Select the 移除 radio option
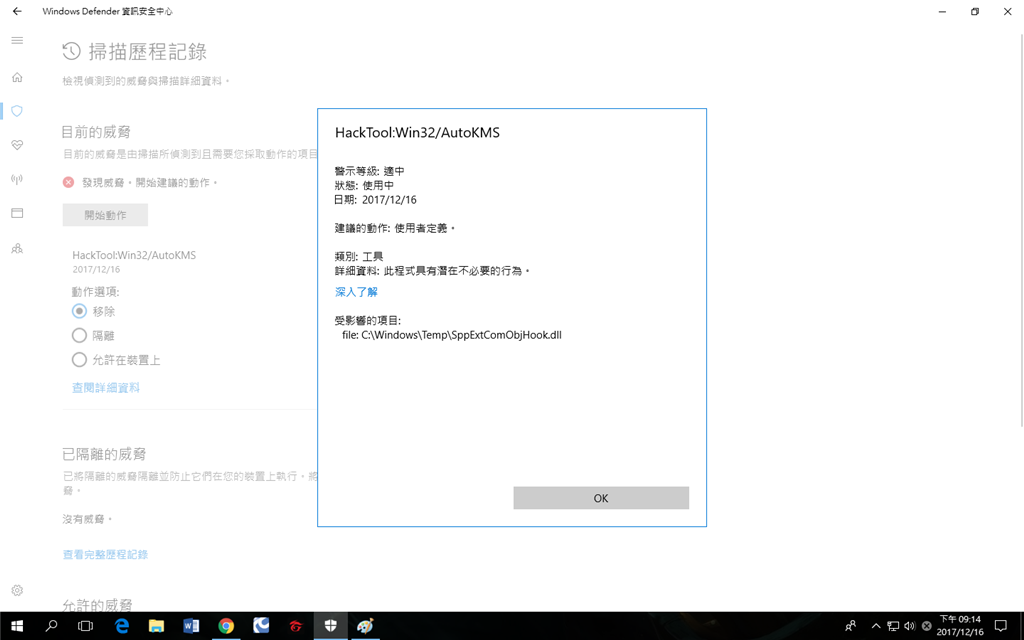The image size is (1024, 640). point(79,311)
